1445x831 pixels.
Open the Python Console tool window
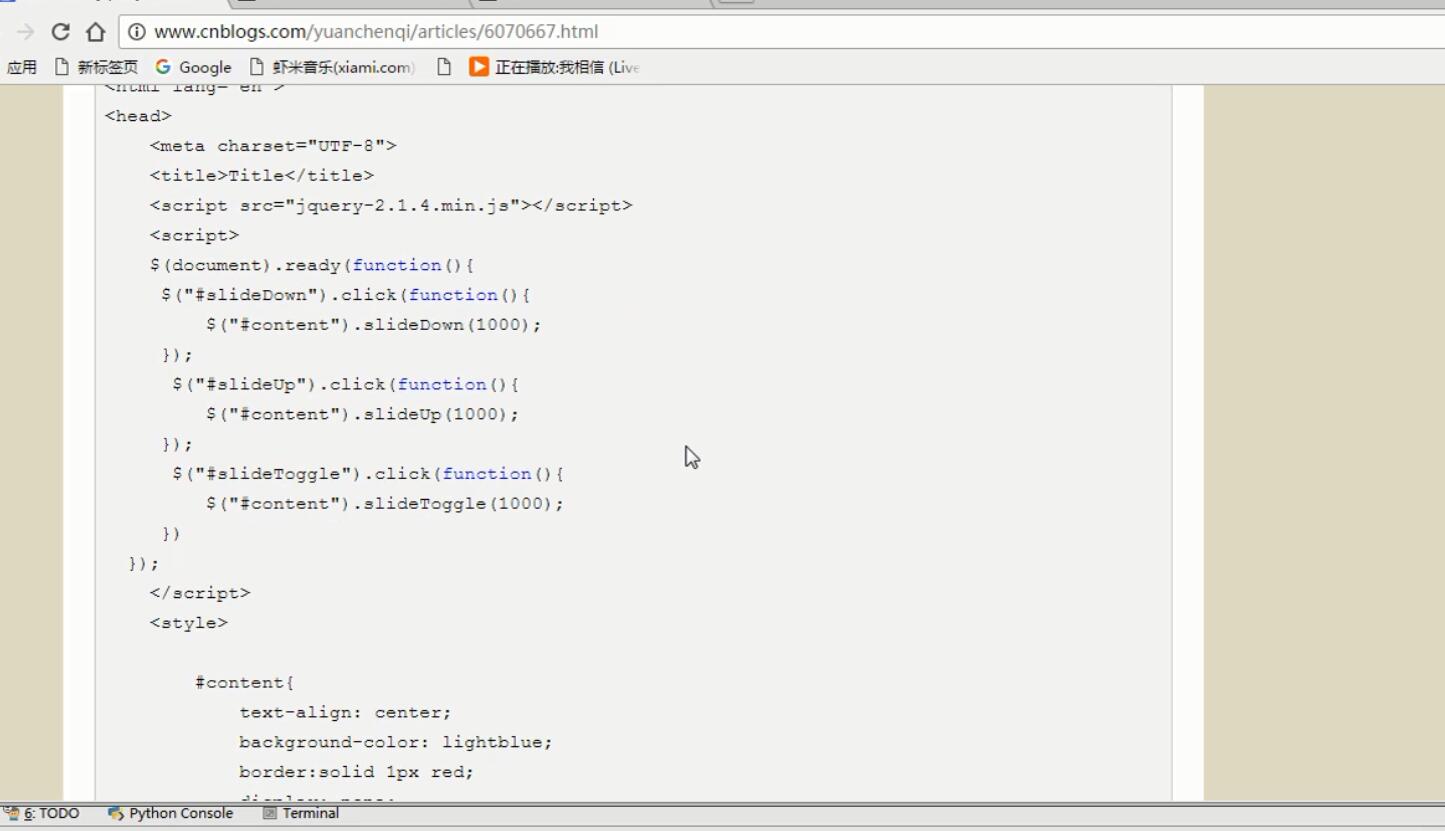click(x=170, y=814)
